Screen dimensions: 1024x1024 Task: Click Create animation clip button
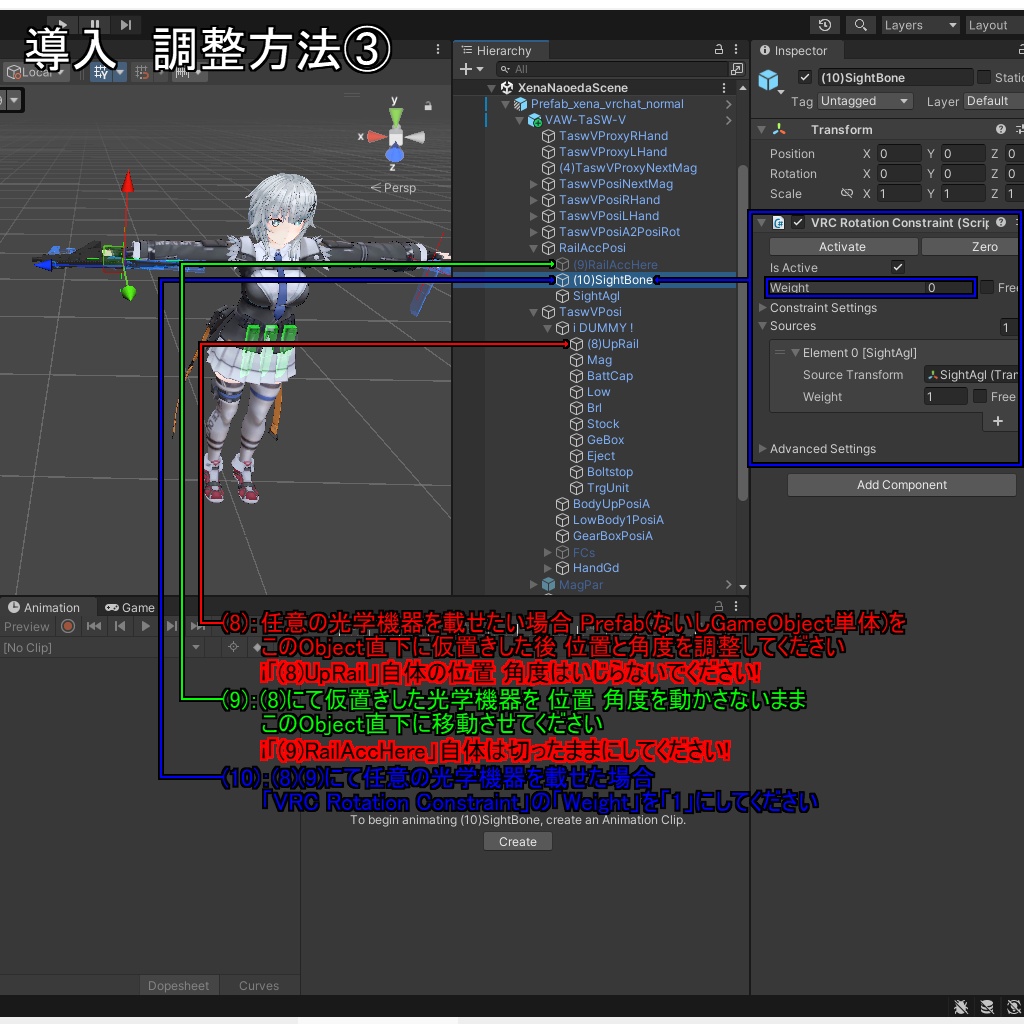(518, 842)
